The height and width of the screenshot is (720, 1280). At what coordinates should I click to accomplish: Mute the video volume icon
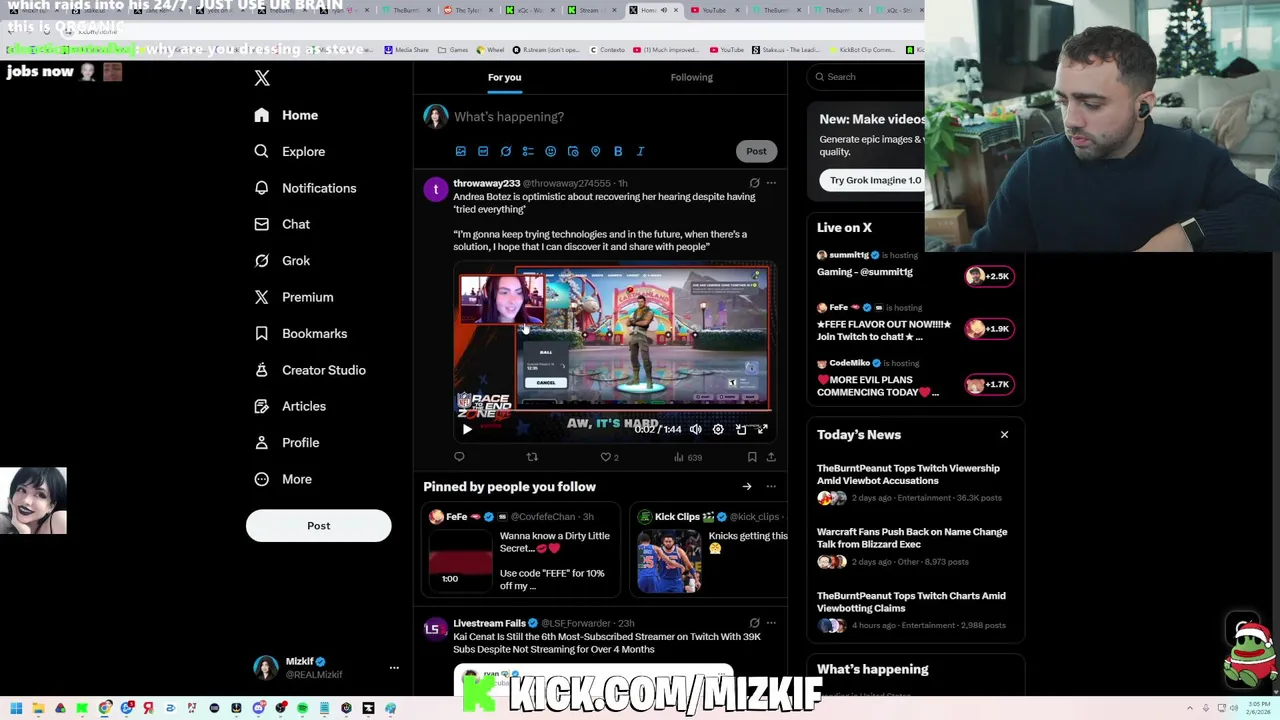(x=696, y=429)
